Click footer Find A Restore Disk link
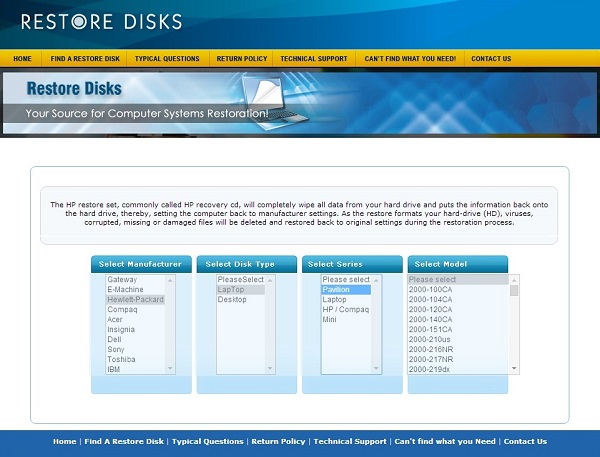 [124, 441]
